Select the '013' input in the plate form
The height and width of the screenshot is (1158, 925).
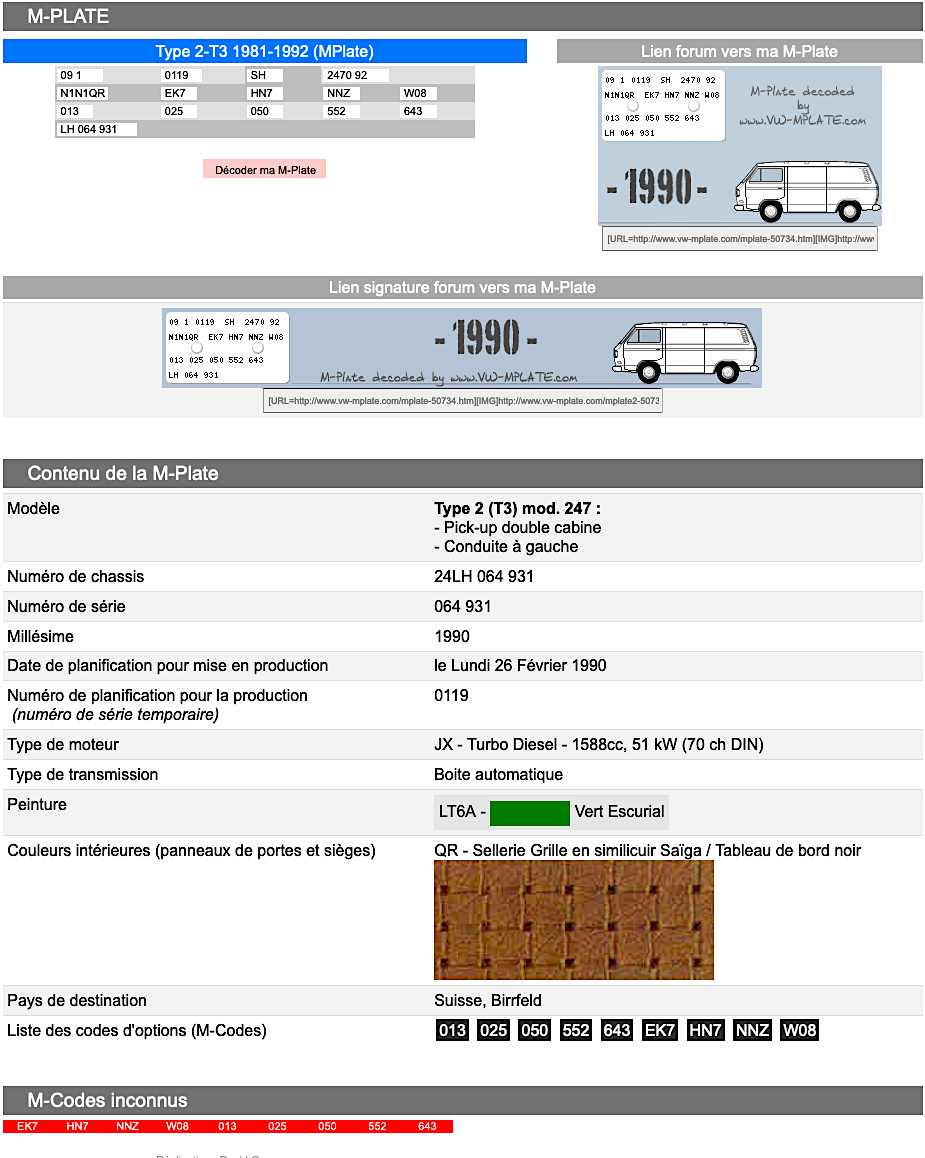click(x=75, y=112)
